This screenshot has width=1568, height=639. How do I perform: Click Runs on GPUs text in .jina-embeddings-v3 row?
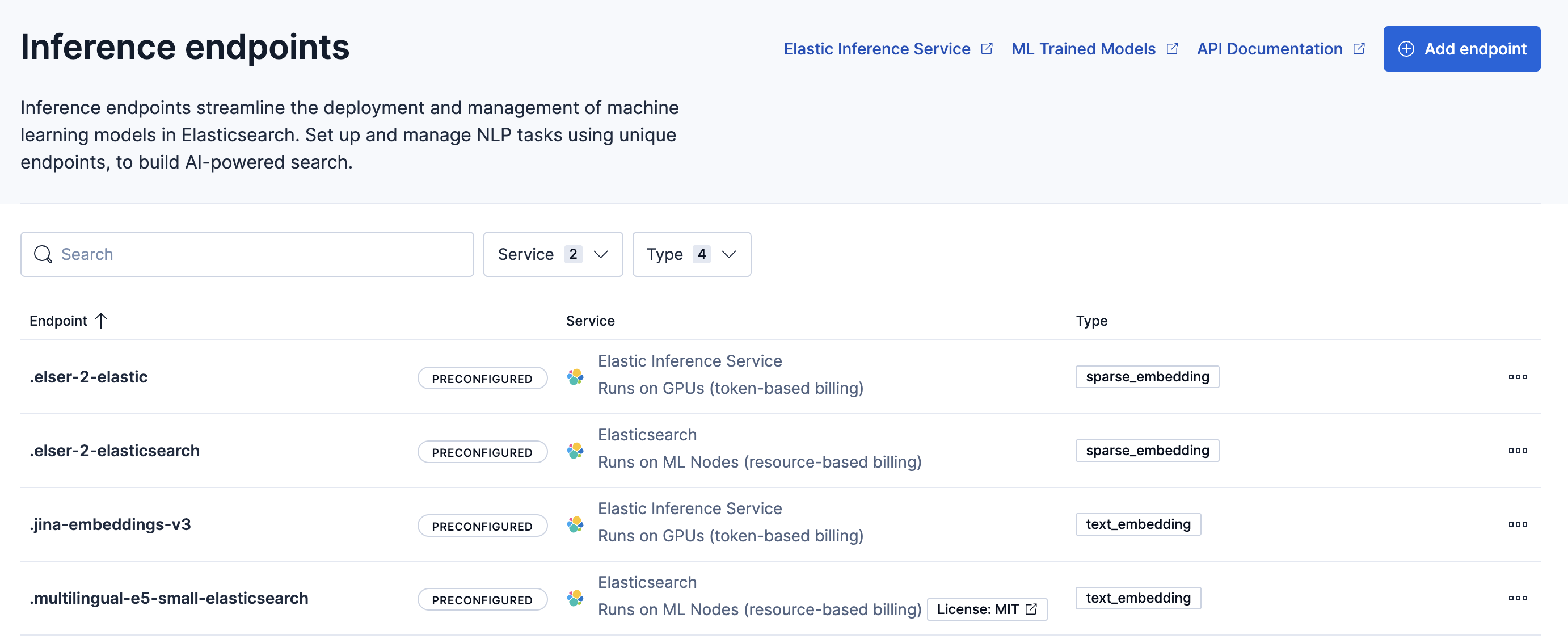pos(731,536)
